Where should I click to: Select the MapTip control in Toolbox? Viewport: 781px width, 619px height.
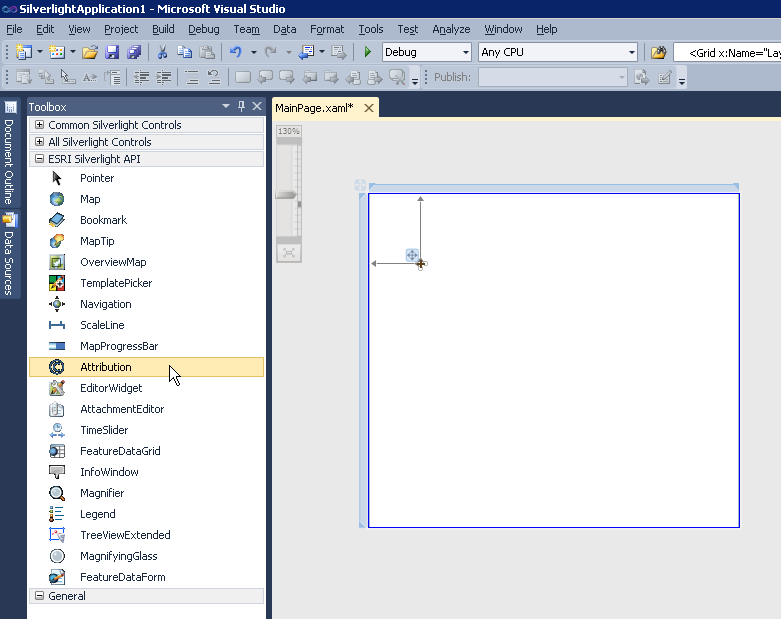click(146, 241)
